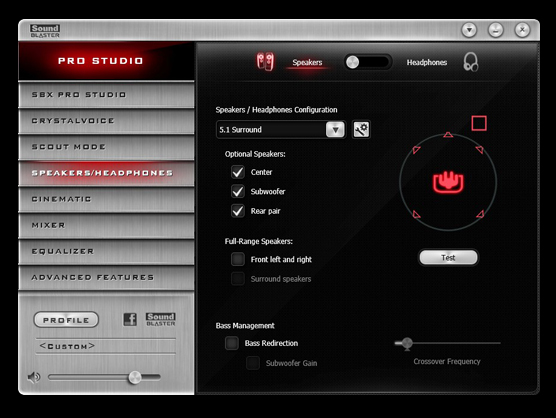Select the Speakers/Headphones menu item
This screenshot has height=418, width=556.
106,173
